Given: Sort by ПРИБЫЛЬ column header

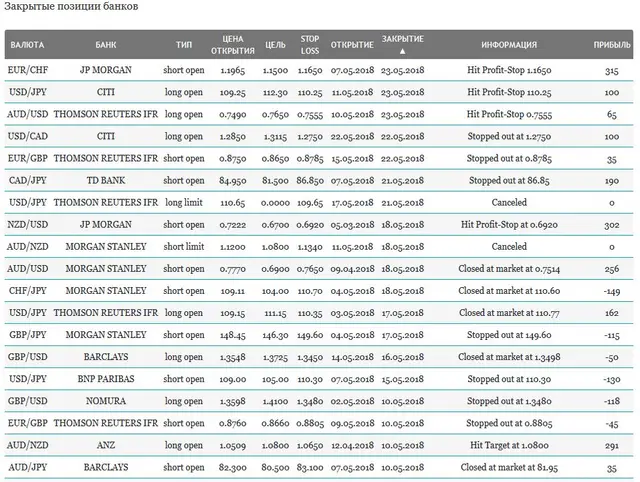Looking at the screenshot, I should click(612, 45).
